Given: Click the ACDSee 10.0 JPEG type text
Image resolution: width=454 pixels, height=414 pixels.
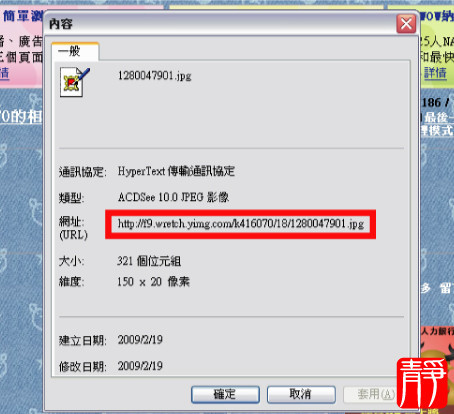Looking at the screenshot, I should pyautogui.click(x=173, y=197).
